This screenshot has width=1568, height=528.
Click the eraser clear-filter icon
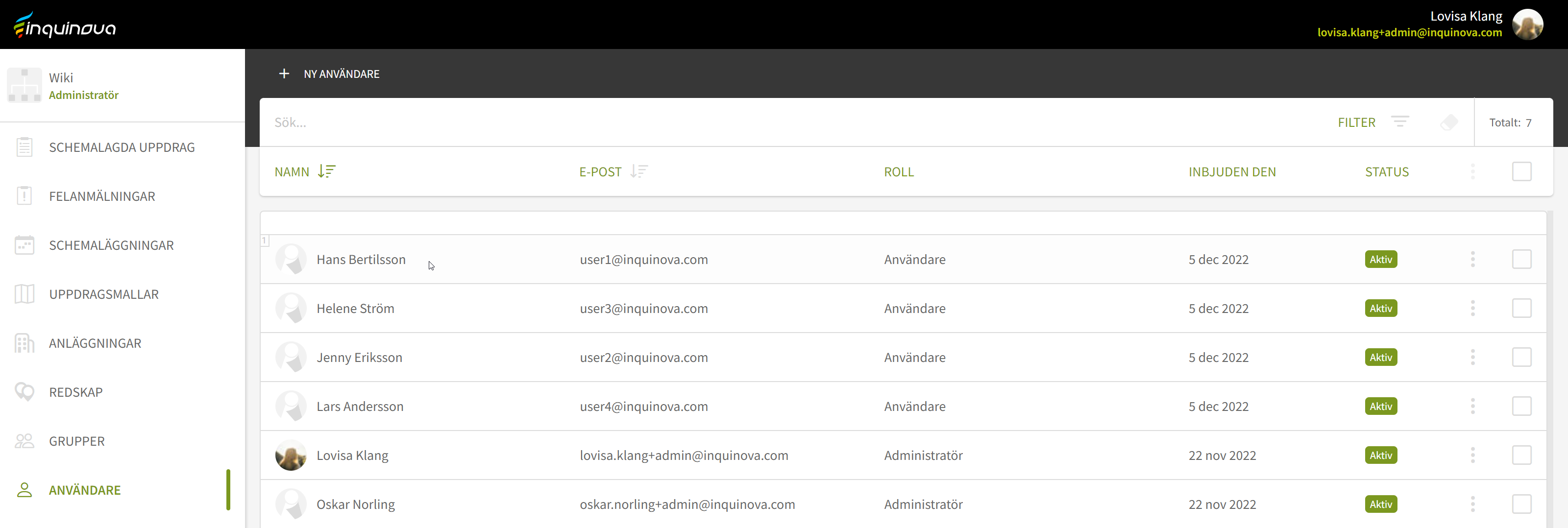pos(1449,122)
